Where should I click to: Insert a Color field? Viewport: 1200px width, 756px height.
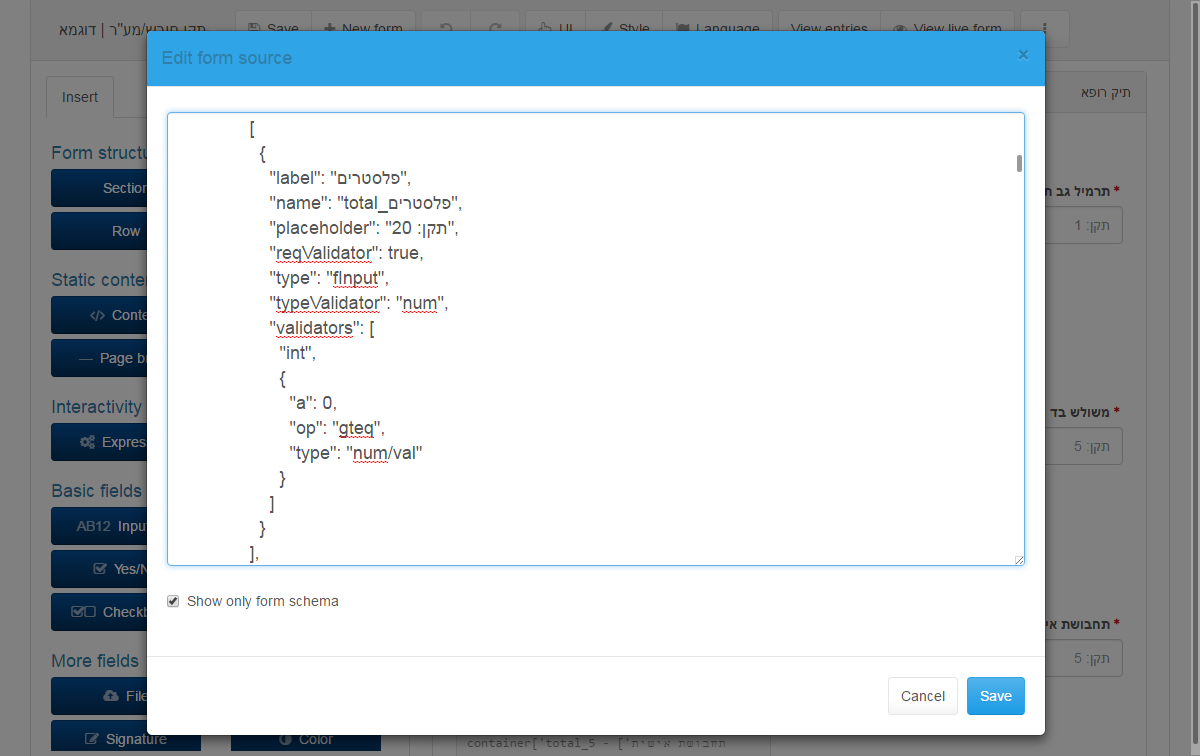[x=305, y=739]
